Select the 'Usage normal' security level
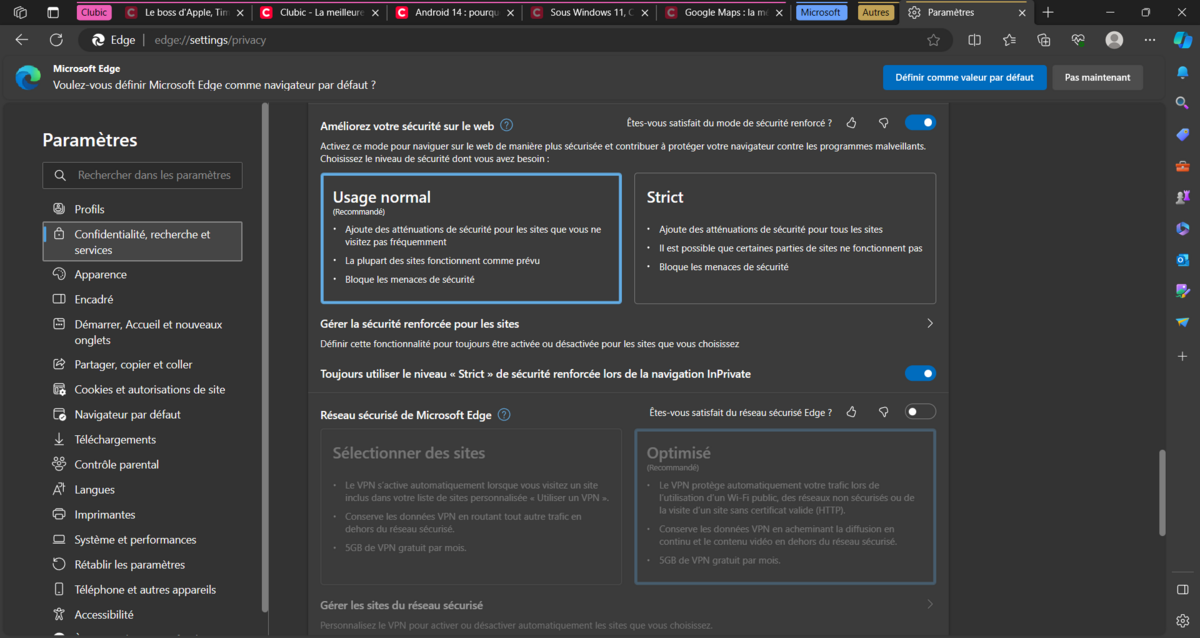The image size is (1200, 638). point(471,238)
